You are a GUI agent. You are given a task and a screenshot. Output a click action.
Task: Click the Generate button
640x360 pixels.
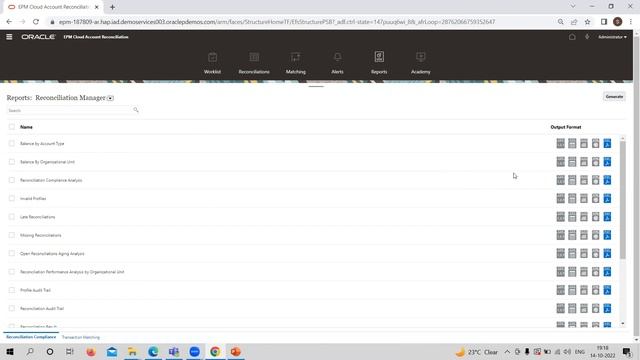[x=614, y=97]
